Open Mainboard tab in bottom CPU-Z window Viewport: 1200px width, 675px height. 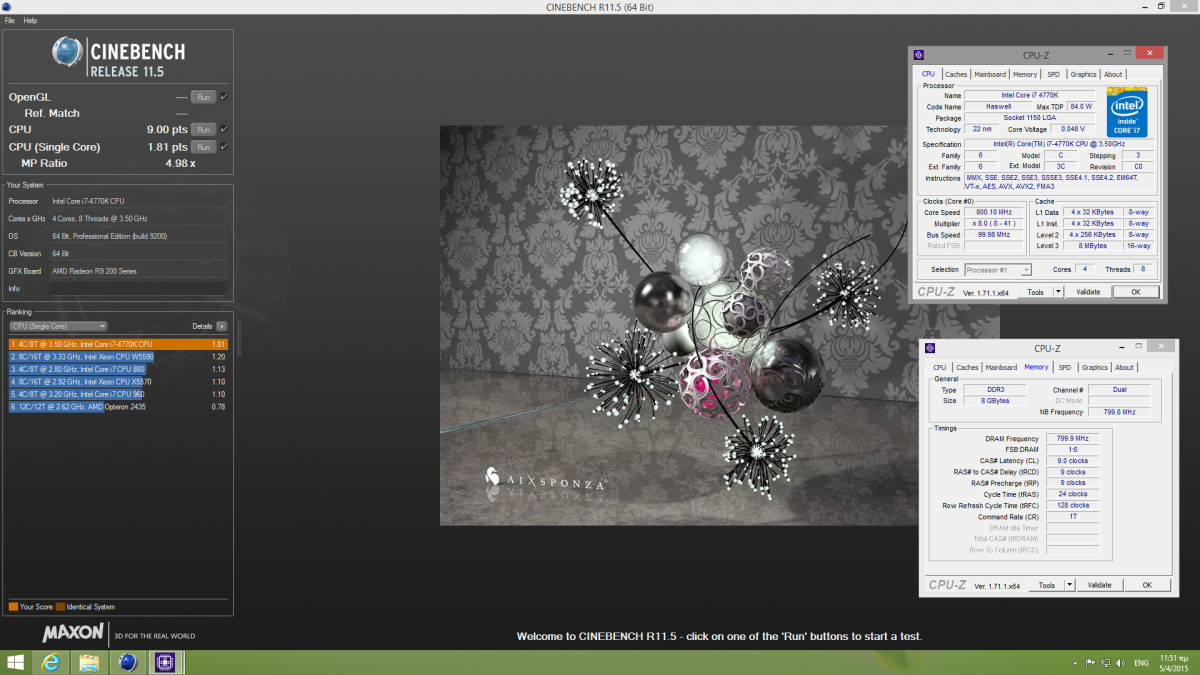click(x=1001, y=367)
